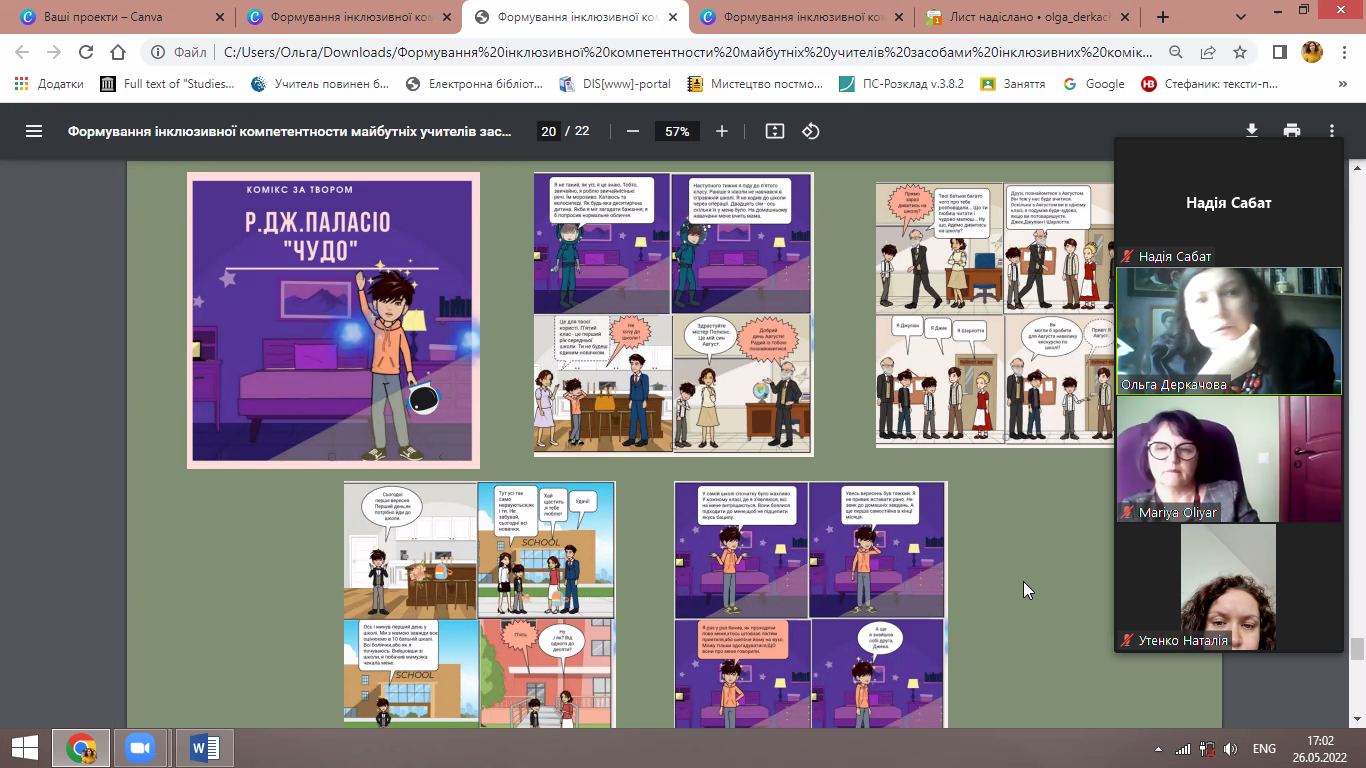Rotate the PDF document counterclockwise
This screenshot has height=768, width=1366.
click(x=811, y=131)
